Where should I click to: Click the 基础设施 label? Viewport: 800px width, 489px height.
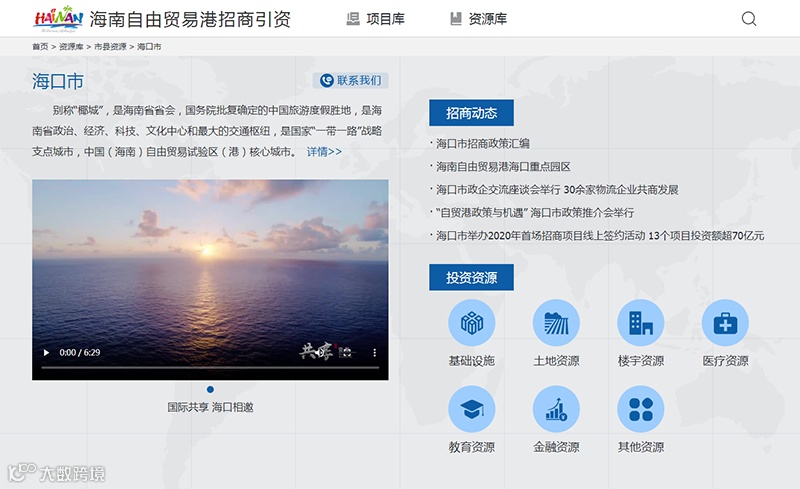pos(471,361)
